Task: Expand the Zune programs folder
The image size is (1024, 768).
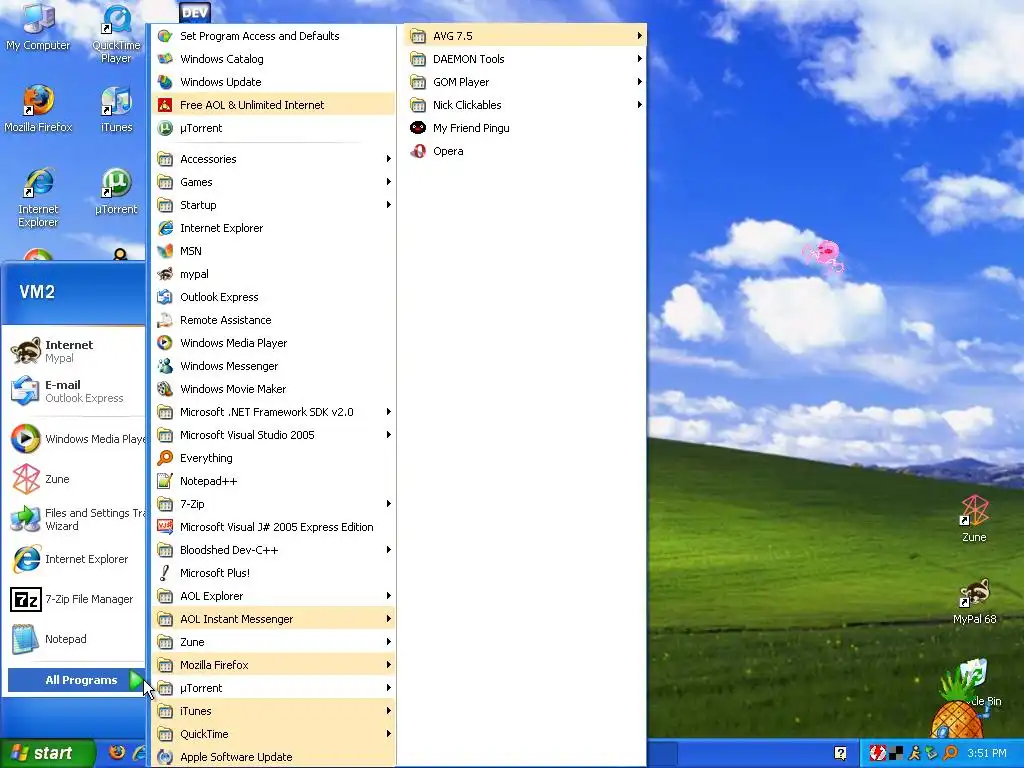Action: (274, 641)
